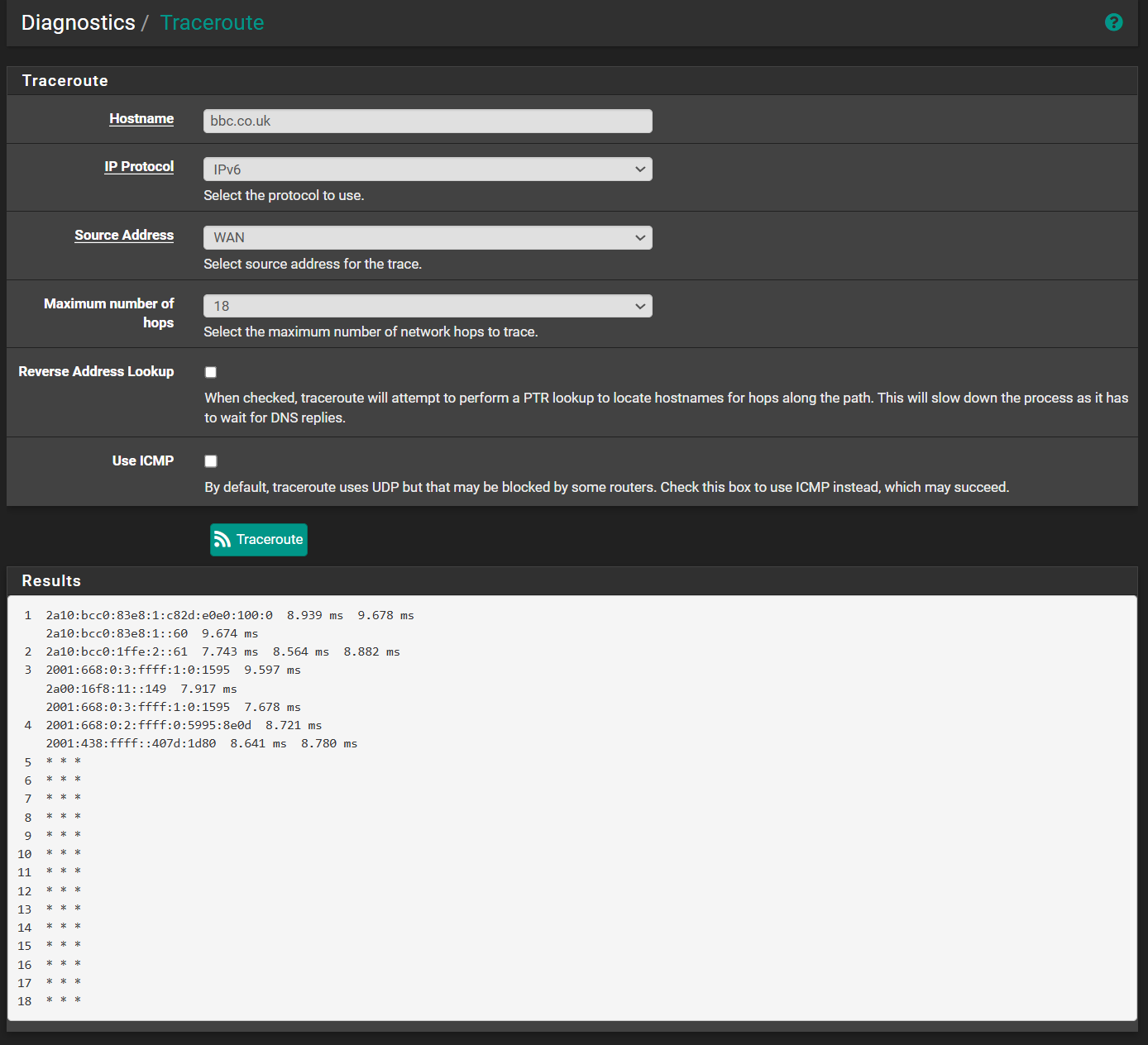Click the Results panel heading
1148x1045 pixels.
(51, 580)
